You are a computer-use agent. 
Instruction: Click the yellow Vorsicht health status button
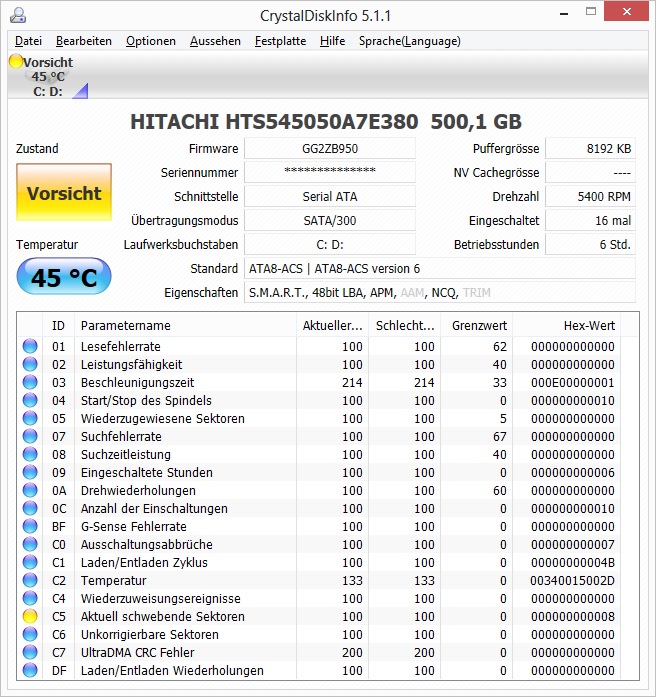[64, 192]
